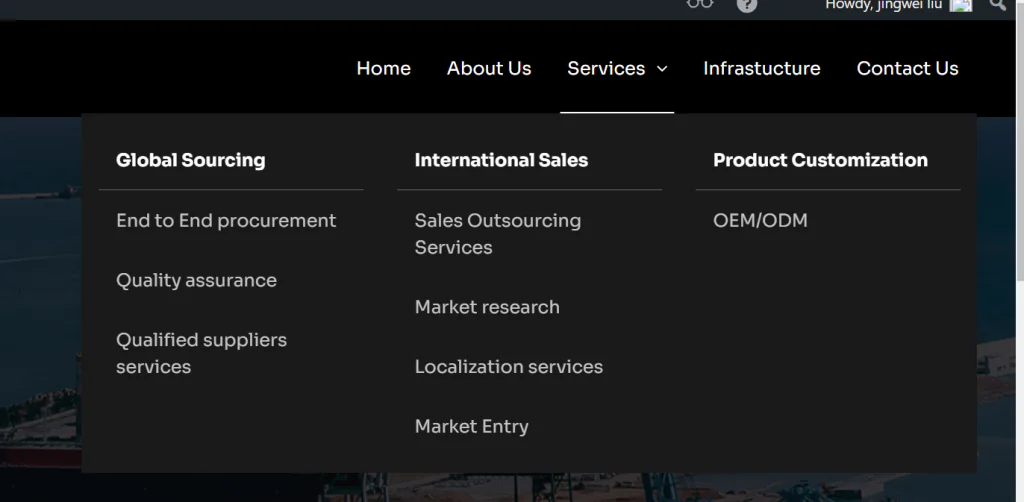
Task: Click the Global Sourcing heading
Action: point(191,160)
